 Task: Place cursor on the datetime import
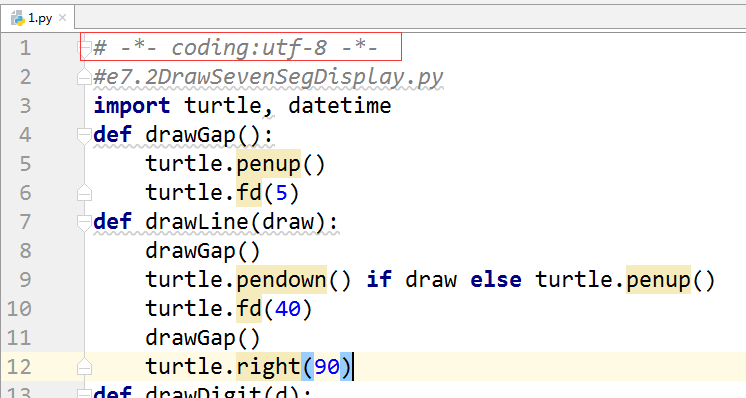tap(340, 106)
